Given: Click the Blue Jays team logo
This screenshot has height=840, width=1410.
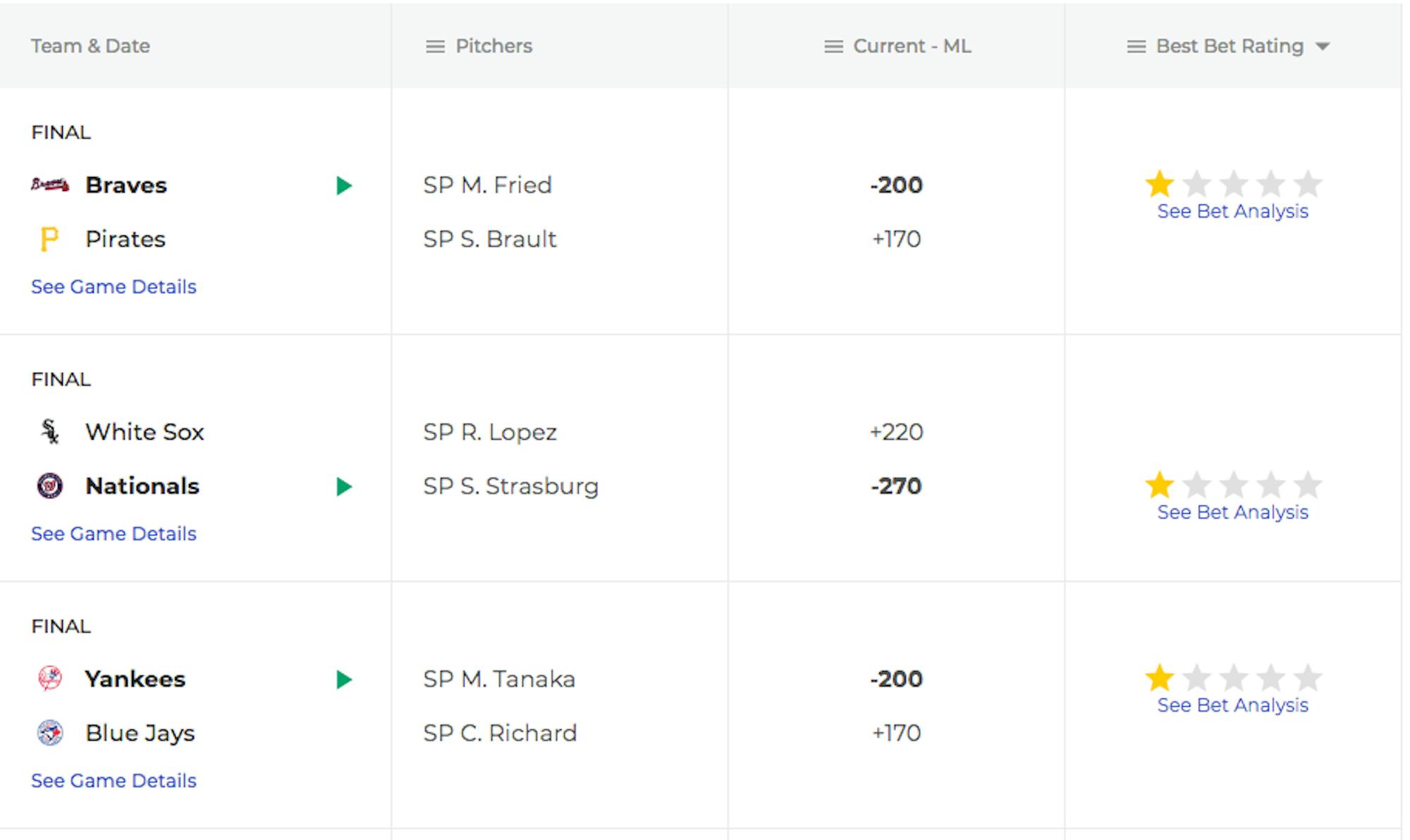Looking at the screenshot, I should [x=50, y=734].
